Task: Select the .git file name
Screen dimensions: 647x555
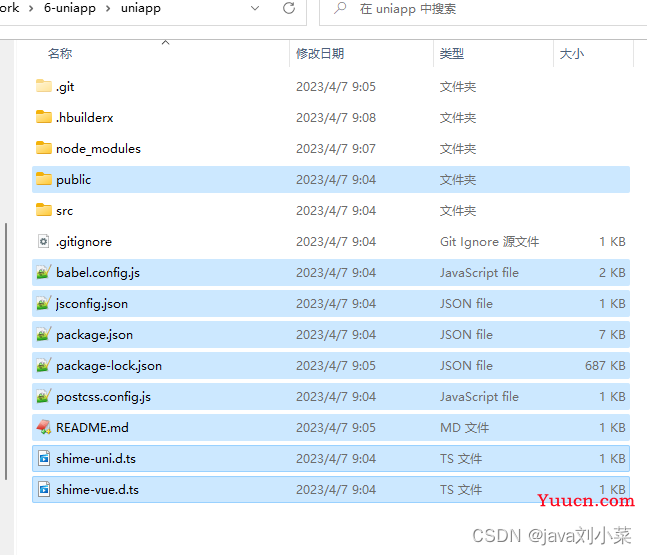Action: 65,87
